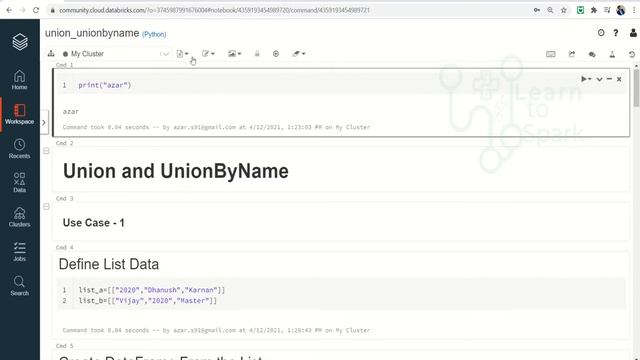Image resolution: width=640 pixels, height=360 pixels.
Task: Open the notebook View menu dropdown
Action: pyautogui.click(x=235, y=54)
